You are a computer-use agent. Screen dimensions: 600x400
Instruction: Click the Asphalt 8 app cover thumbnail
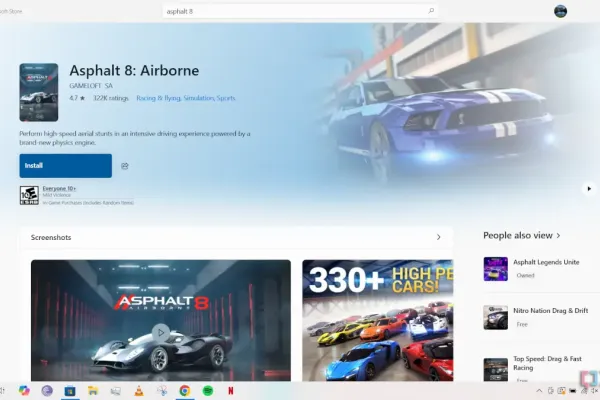click(x=39, y=92)
